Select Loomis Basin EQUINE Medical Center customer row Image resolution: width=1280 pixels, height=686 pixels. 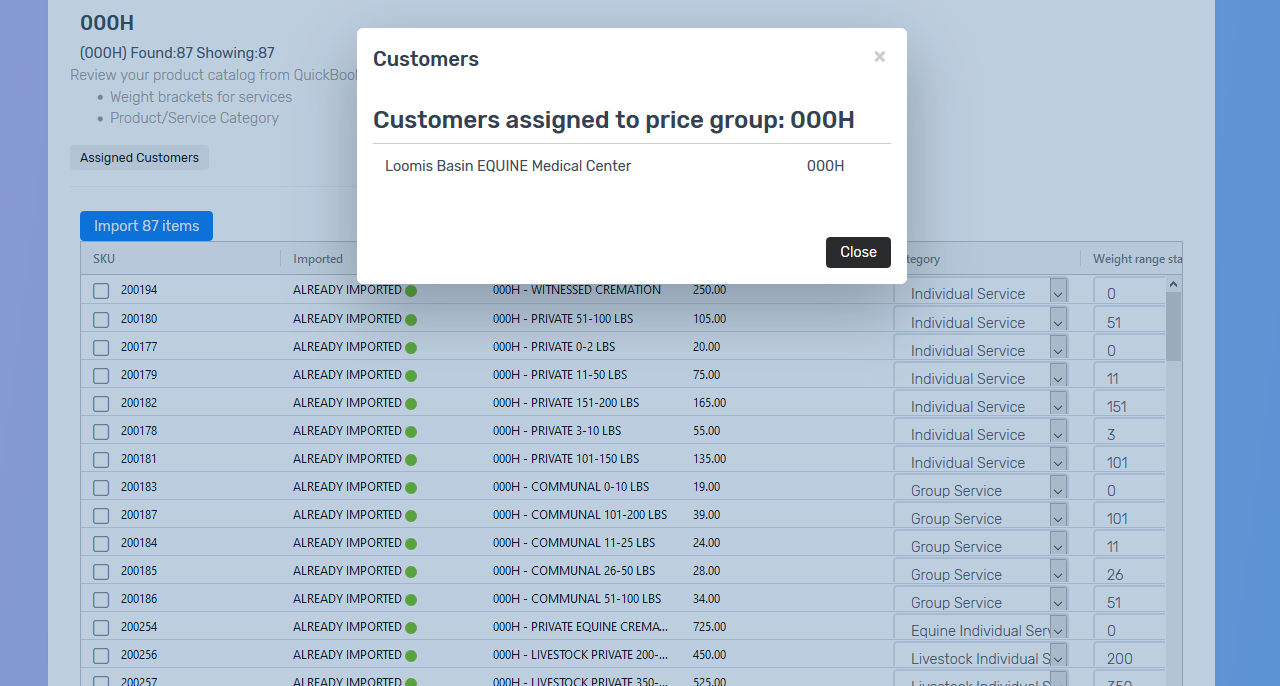coord(508,166)
